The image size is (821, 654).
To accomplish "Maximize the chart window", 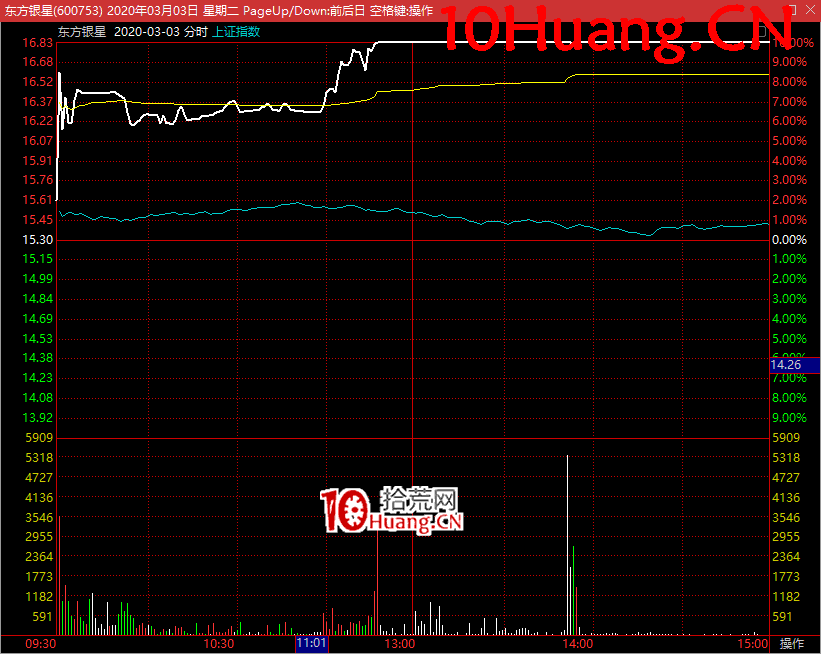I will coord(792,10).
